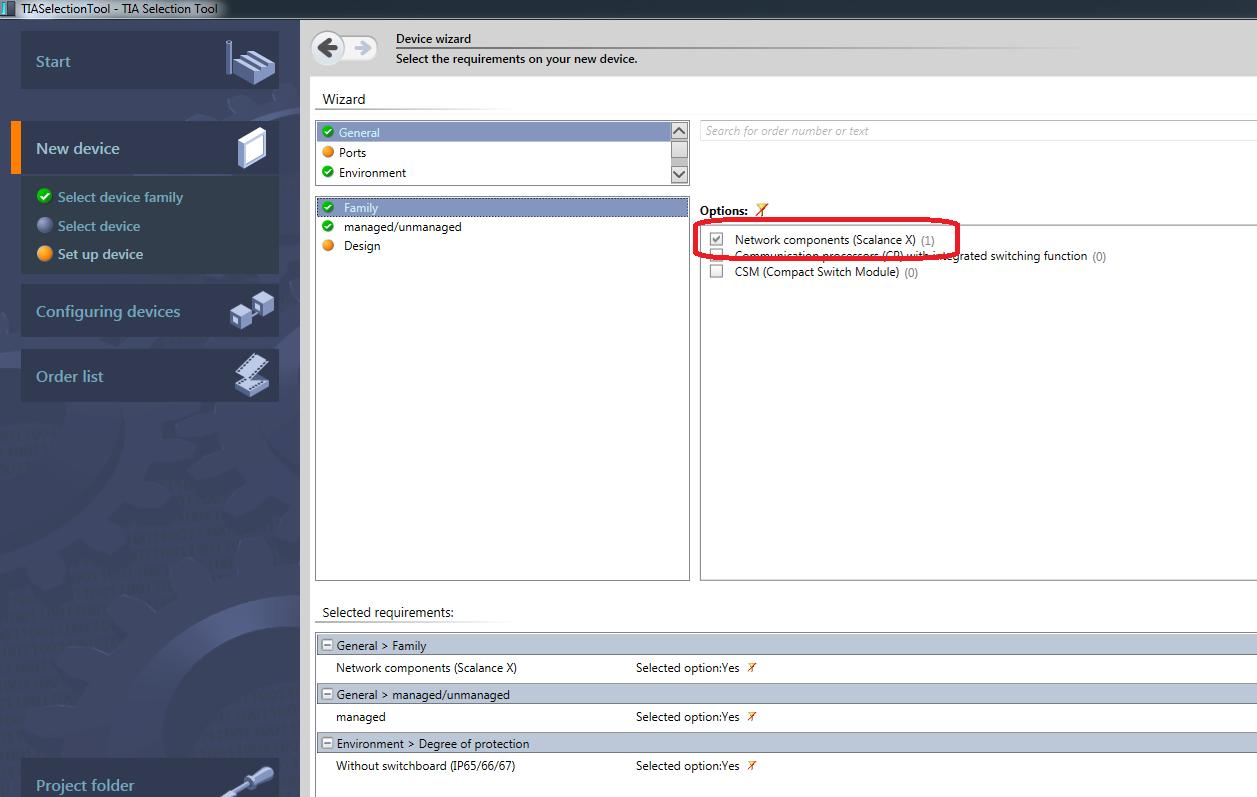
Task: Select the Ports wizard category
Action: pos(493,152)
